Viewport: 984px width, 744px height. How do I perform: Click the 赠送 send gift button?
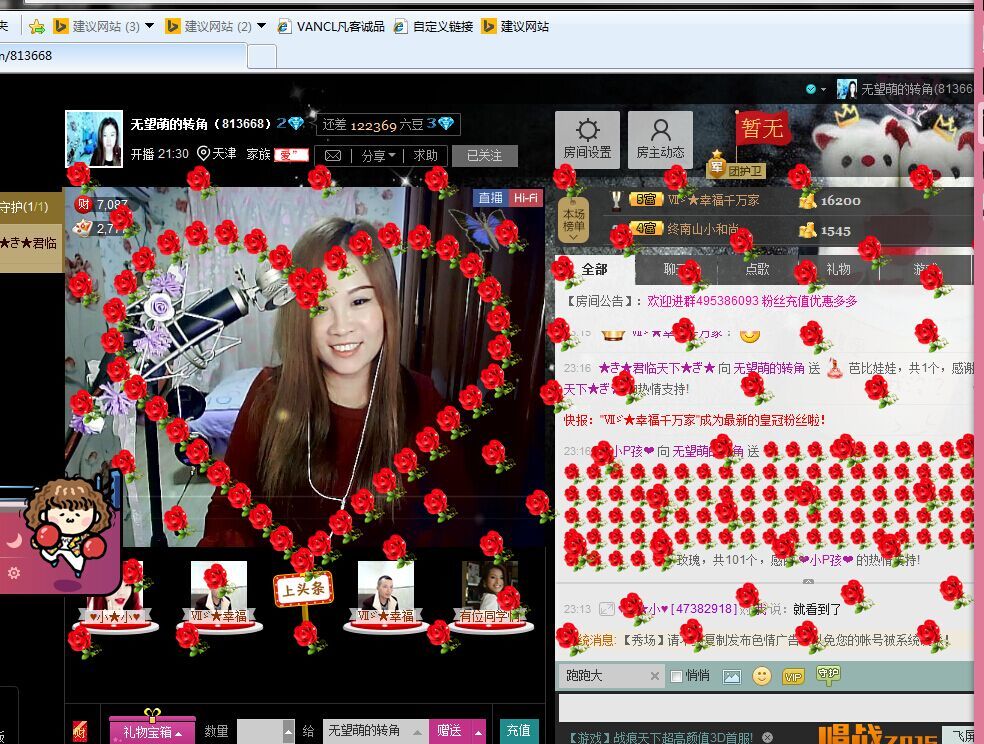click(x=449, y=731)
